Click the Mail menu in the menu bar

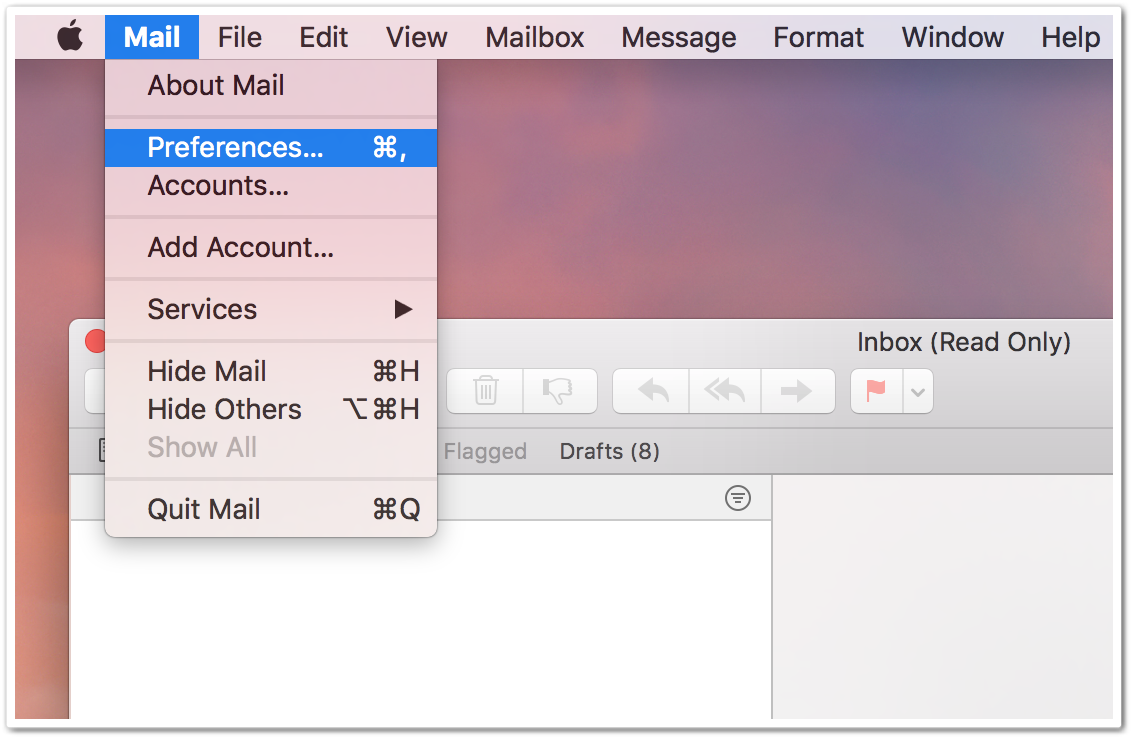(x=152, y=37)
